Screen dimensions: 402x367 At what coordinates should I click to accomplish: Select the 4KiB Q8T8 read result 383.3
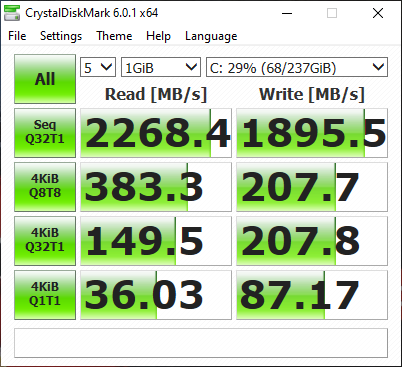pos(156,187)
